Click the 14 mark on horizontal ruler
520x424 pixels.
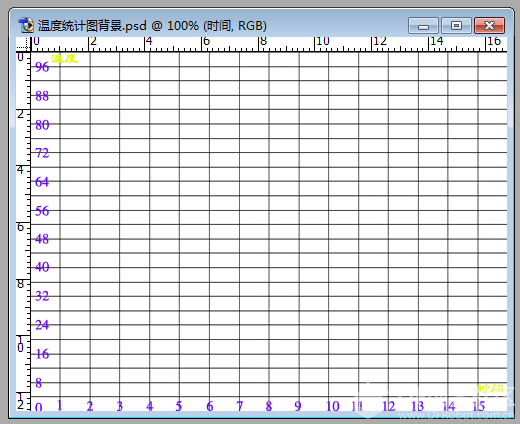[x=437, y=41]
